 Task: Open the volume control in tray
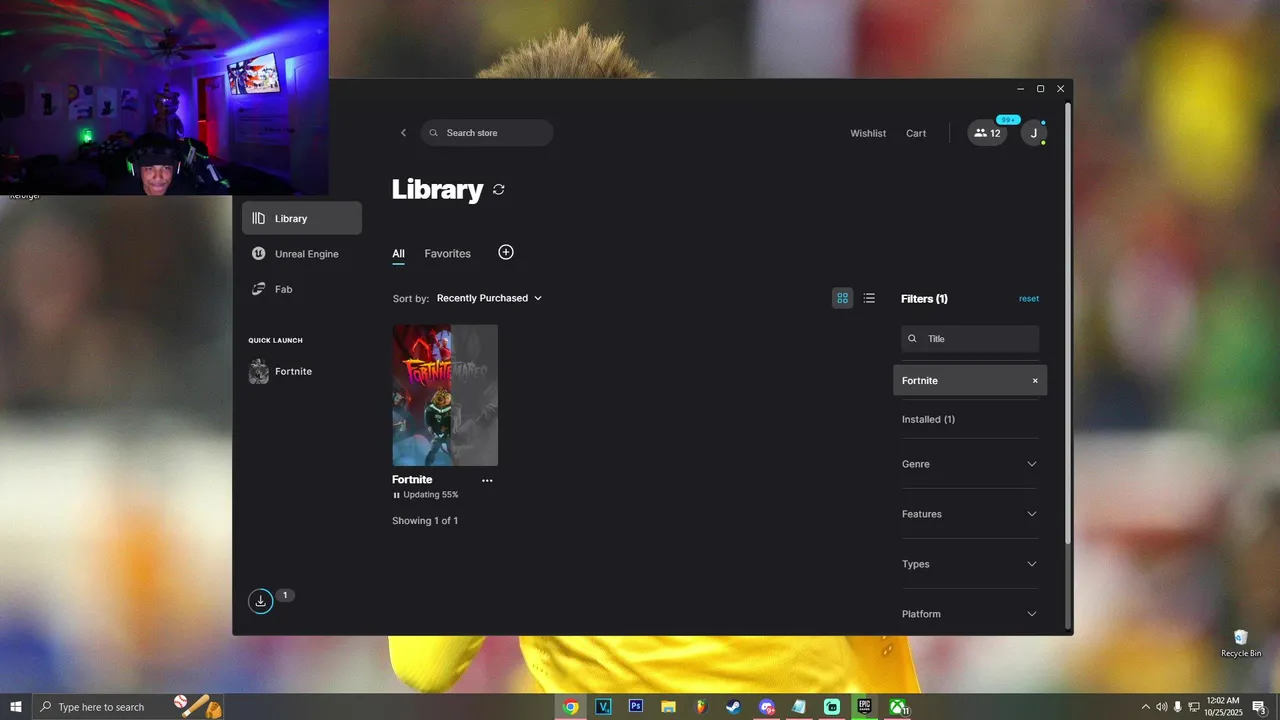click(x=1161, y=707)
